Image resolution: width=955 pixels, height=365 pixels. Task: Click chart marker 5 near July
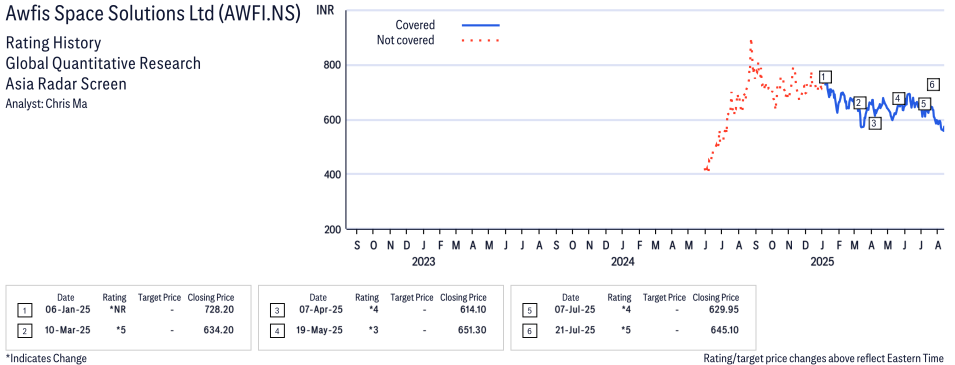point(924,104)
